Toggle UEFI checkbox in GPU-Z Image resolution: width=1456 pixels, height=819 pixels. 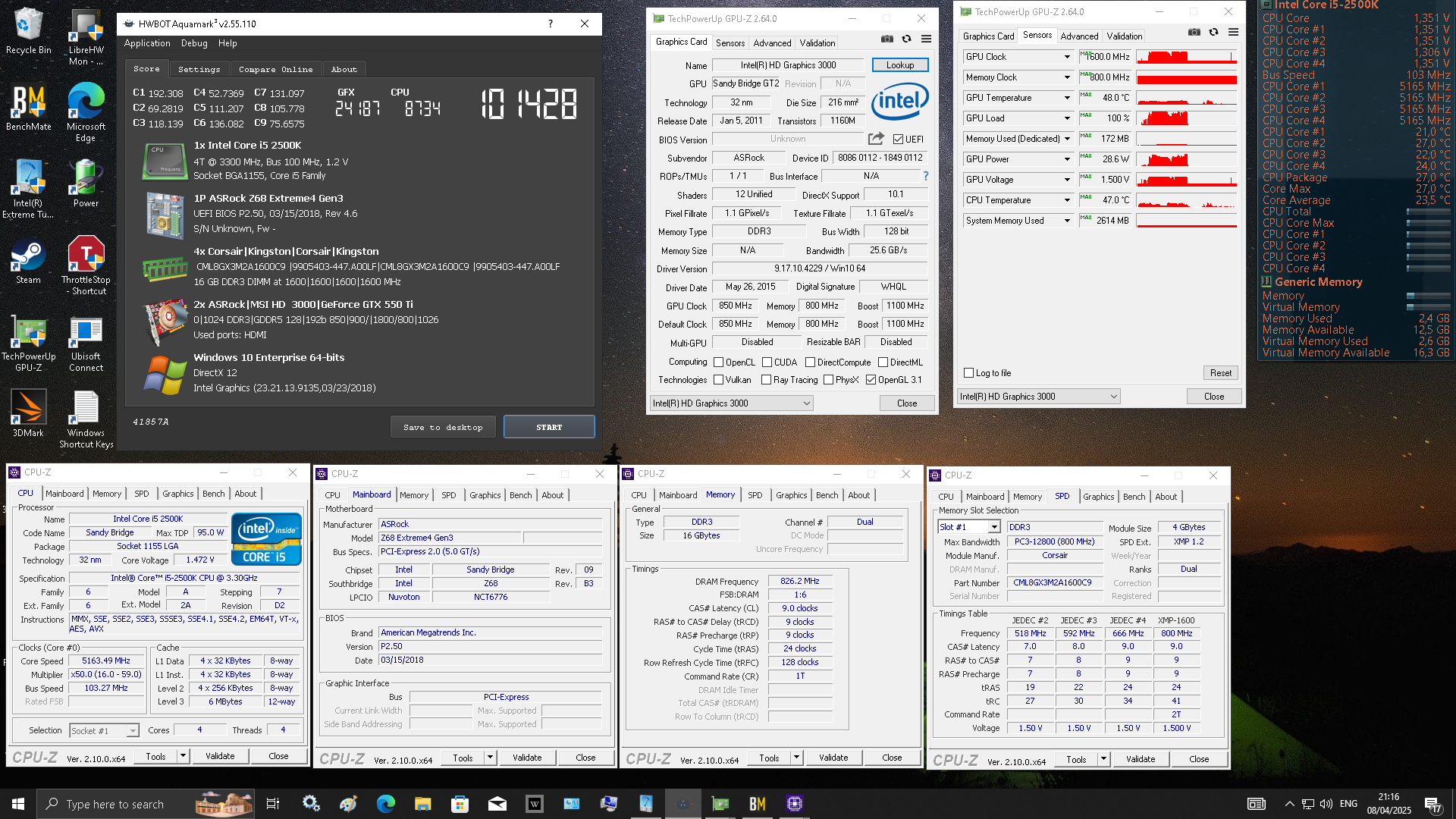pyautogui.click(x=898, y=140)
